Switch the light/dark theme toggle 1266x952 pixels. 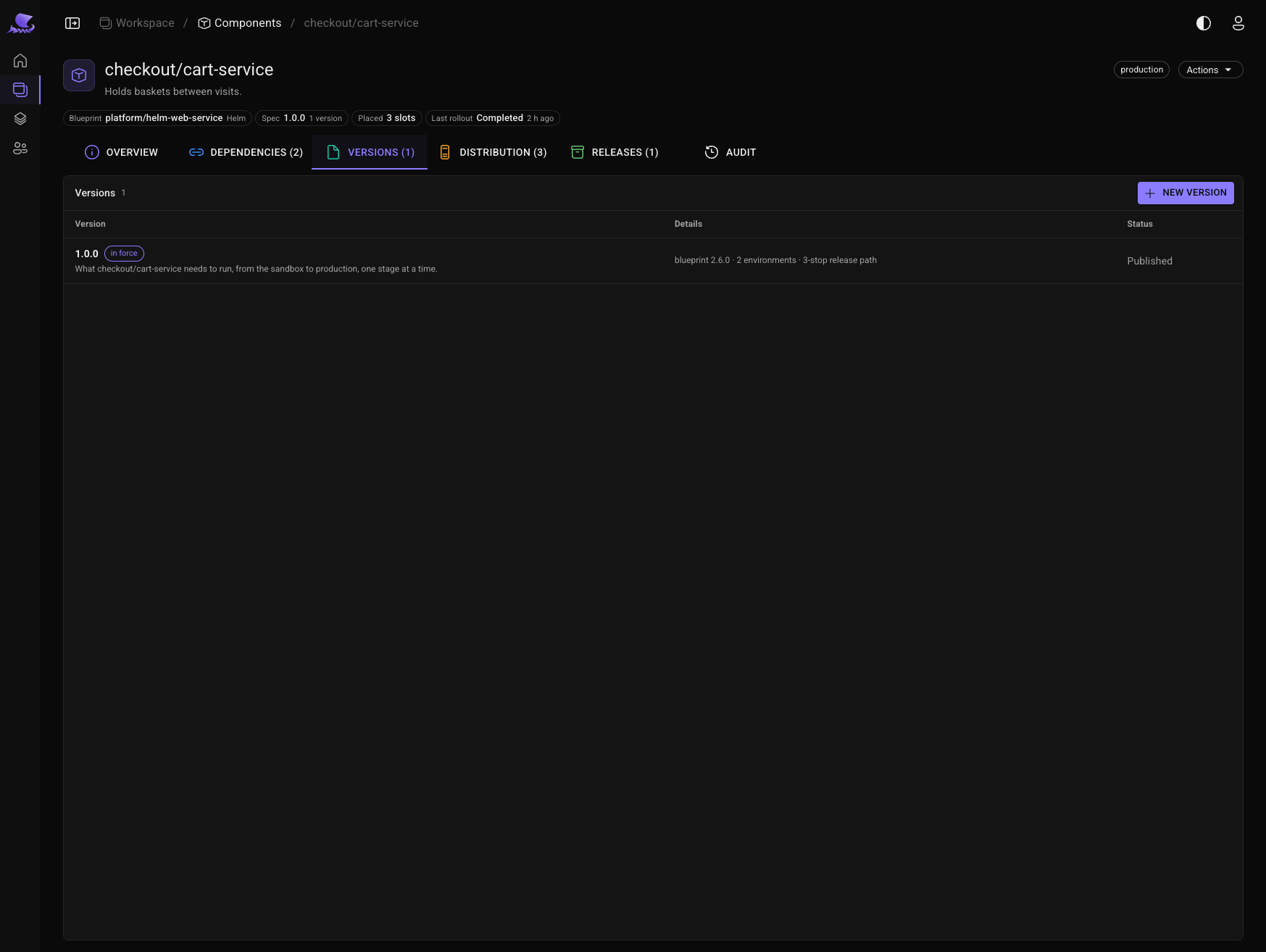pyautogui.click(x=1204, y=23)
